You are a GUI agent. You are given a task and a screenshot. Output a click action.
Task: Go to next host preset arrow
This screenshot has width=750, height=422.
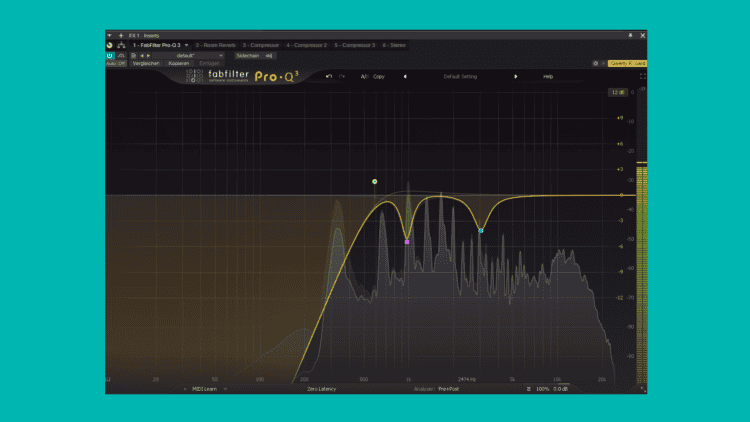(148, 56)
